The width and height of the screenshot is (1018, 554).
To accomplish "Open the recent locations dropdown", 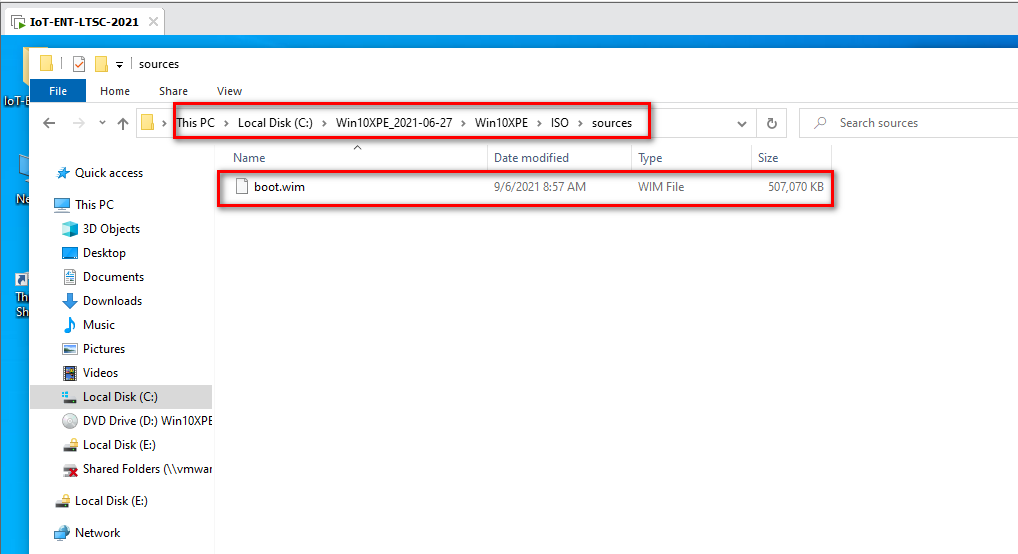I will click(102, 123).
